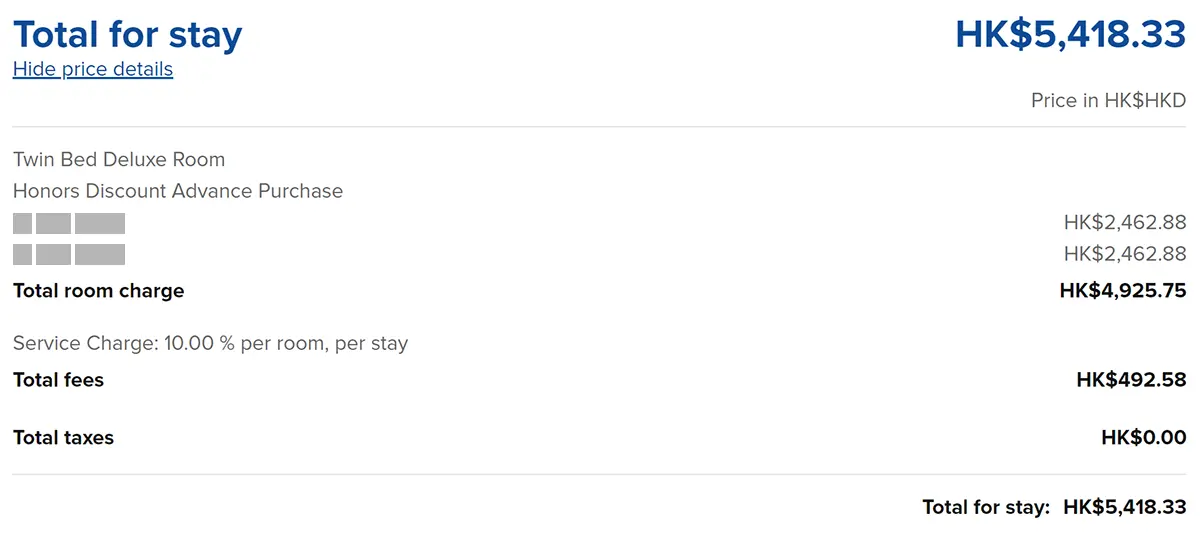
Task: Click the Hide price details link
Action: [x=93, y=69]
